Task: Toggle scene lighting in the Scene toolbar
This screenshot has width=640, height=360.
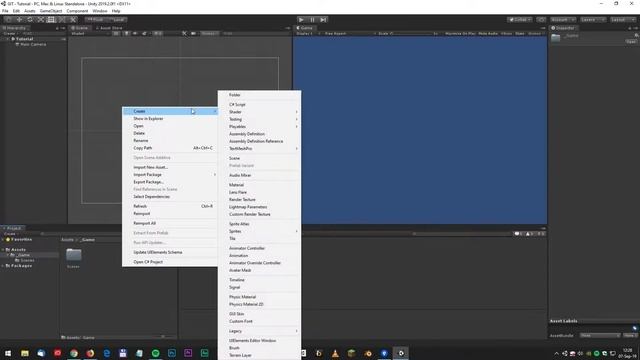Action: pos(127,33)
